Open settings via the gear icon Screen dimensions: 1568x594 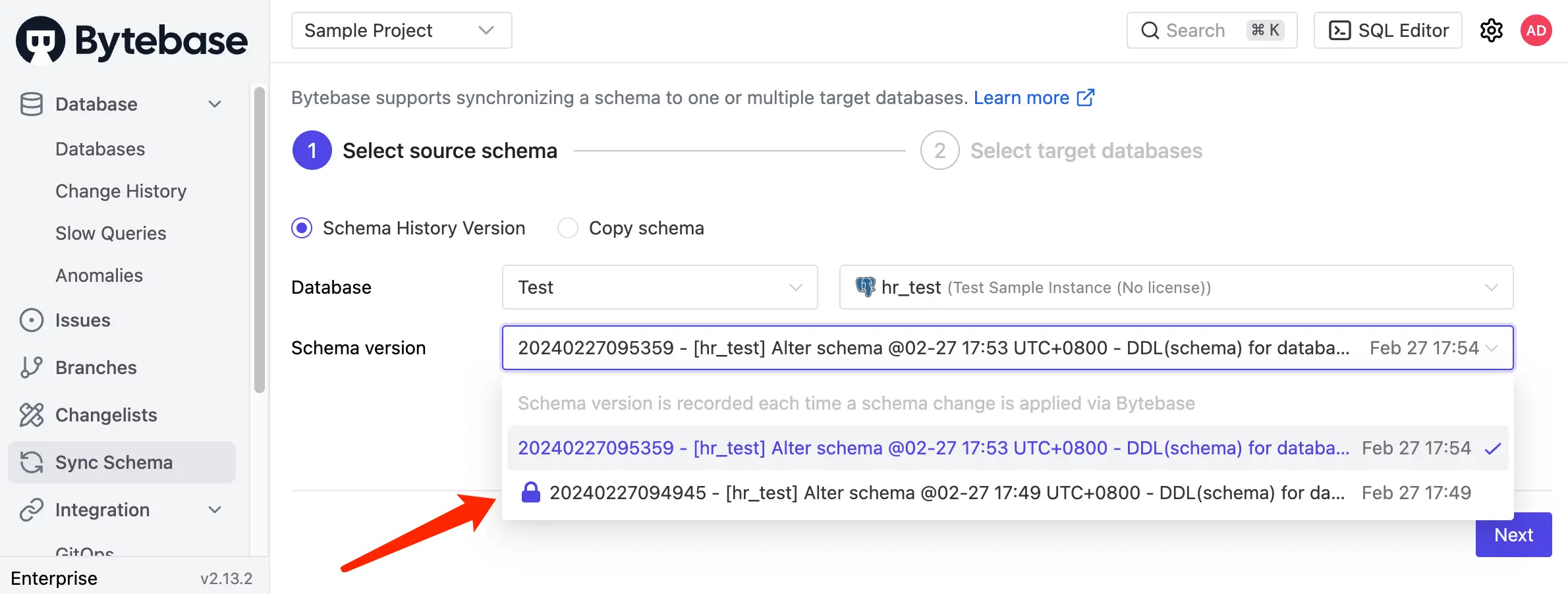coord(1491,30)
